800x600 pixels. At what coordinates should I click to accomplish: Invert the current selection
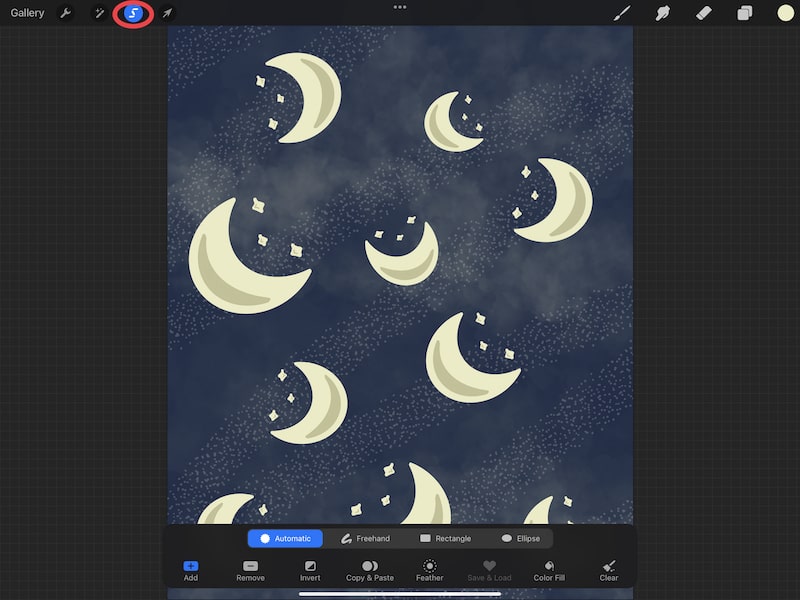pos(310,570)
